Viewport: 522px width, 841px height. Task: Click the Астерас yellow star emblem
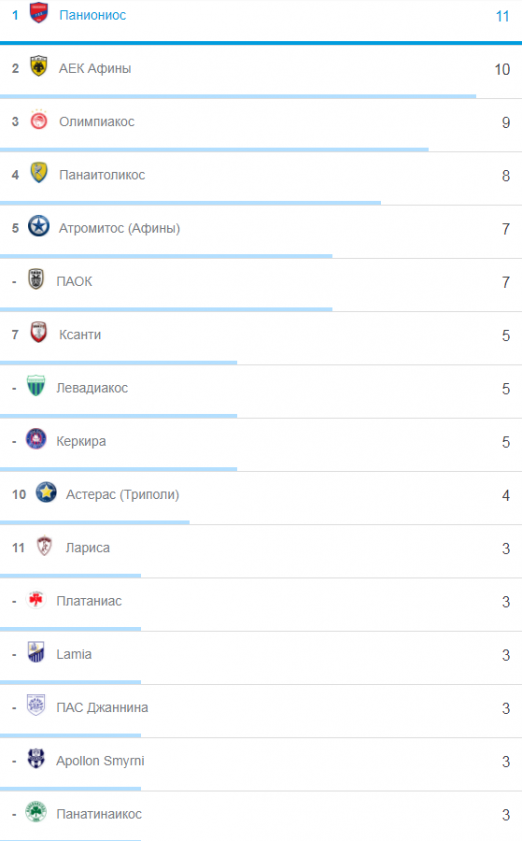(46, 492)
